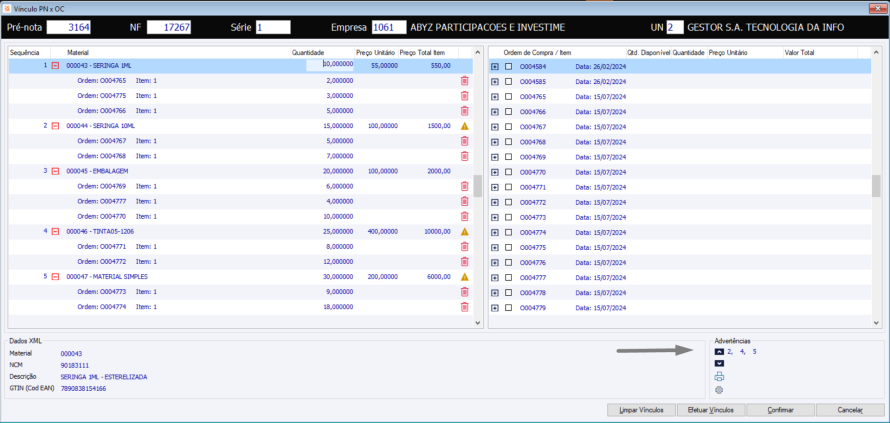890x423 pixels.
Task: Click the Pré-nota number field
Action: tap(69, 27)
